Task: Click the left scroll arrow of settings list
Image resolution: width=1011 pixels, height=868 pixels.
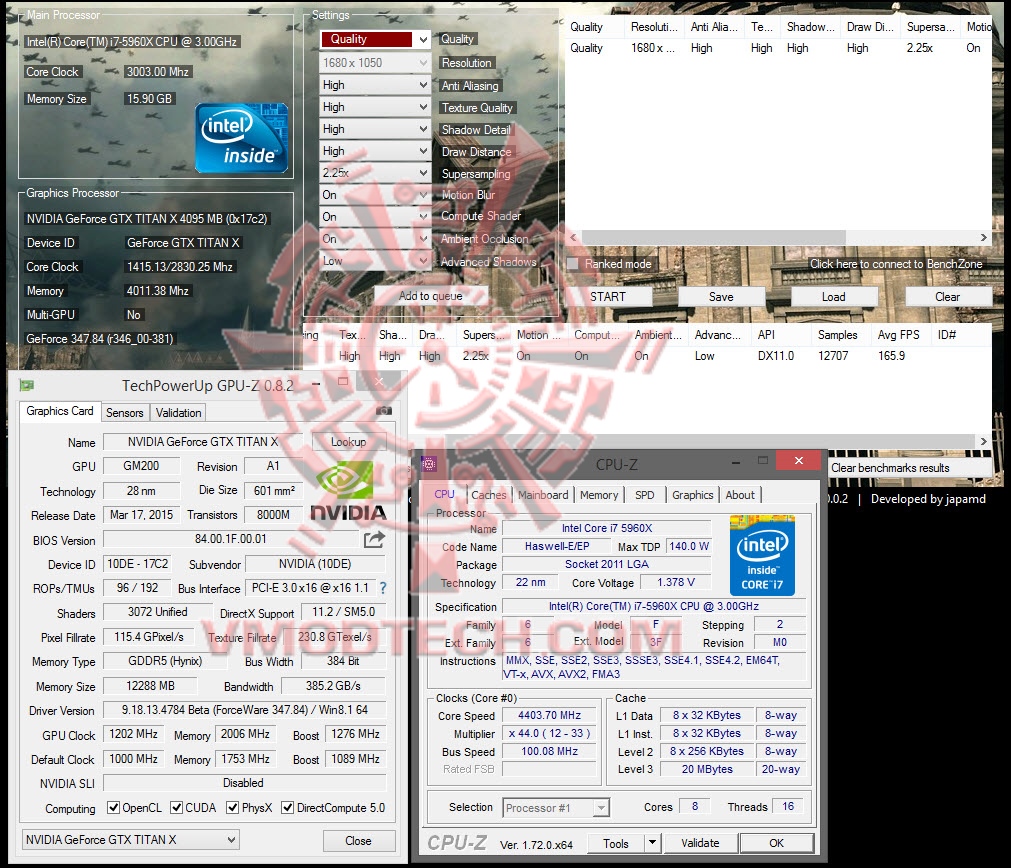Action: coord(573,237)
